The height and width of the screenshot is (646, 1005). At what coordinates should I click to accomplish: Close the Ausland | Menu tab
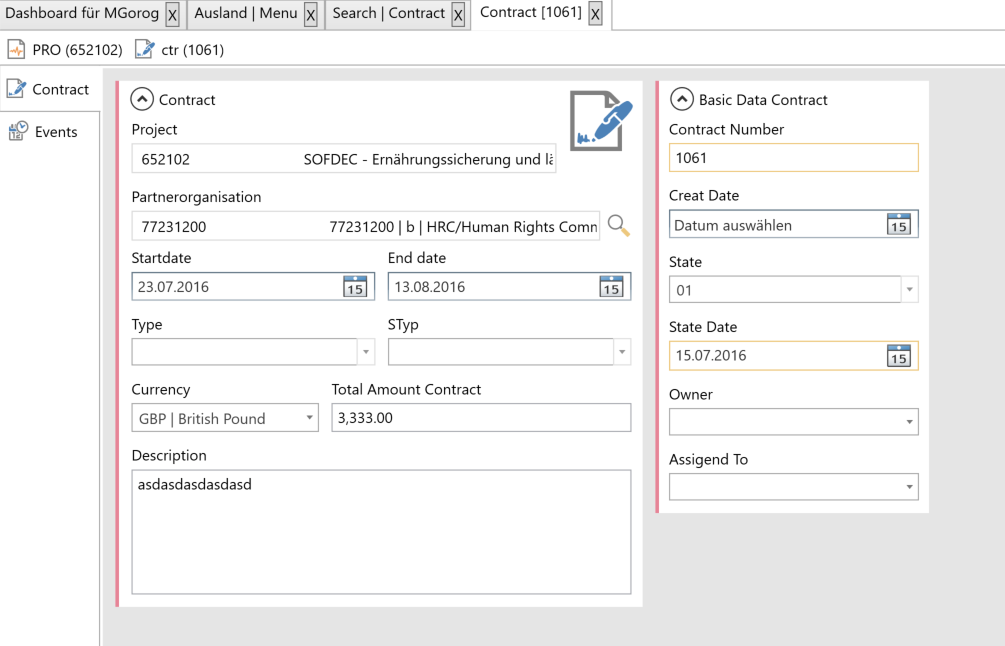coord(310,15)
